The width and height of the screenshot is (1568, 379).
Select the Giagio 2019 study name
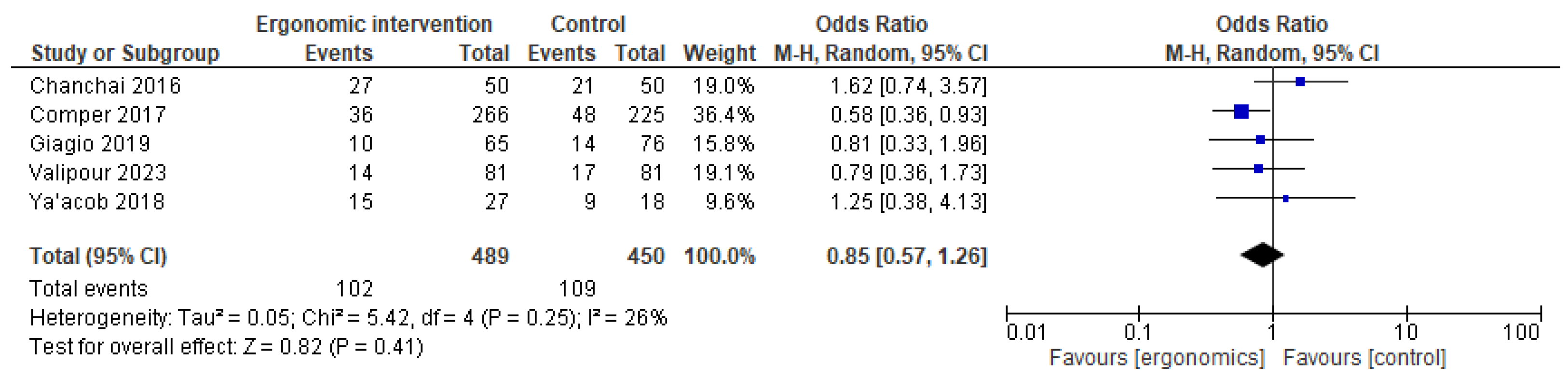tap(90, 144)
